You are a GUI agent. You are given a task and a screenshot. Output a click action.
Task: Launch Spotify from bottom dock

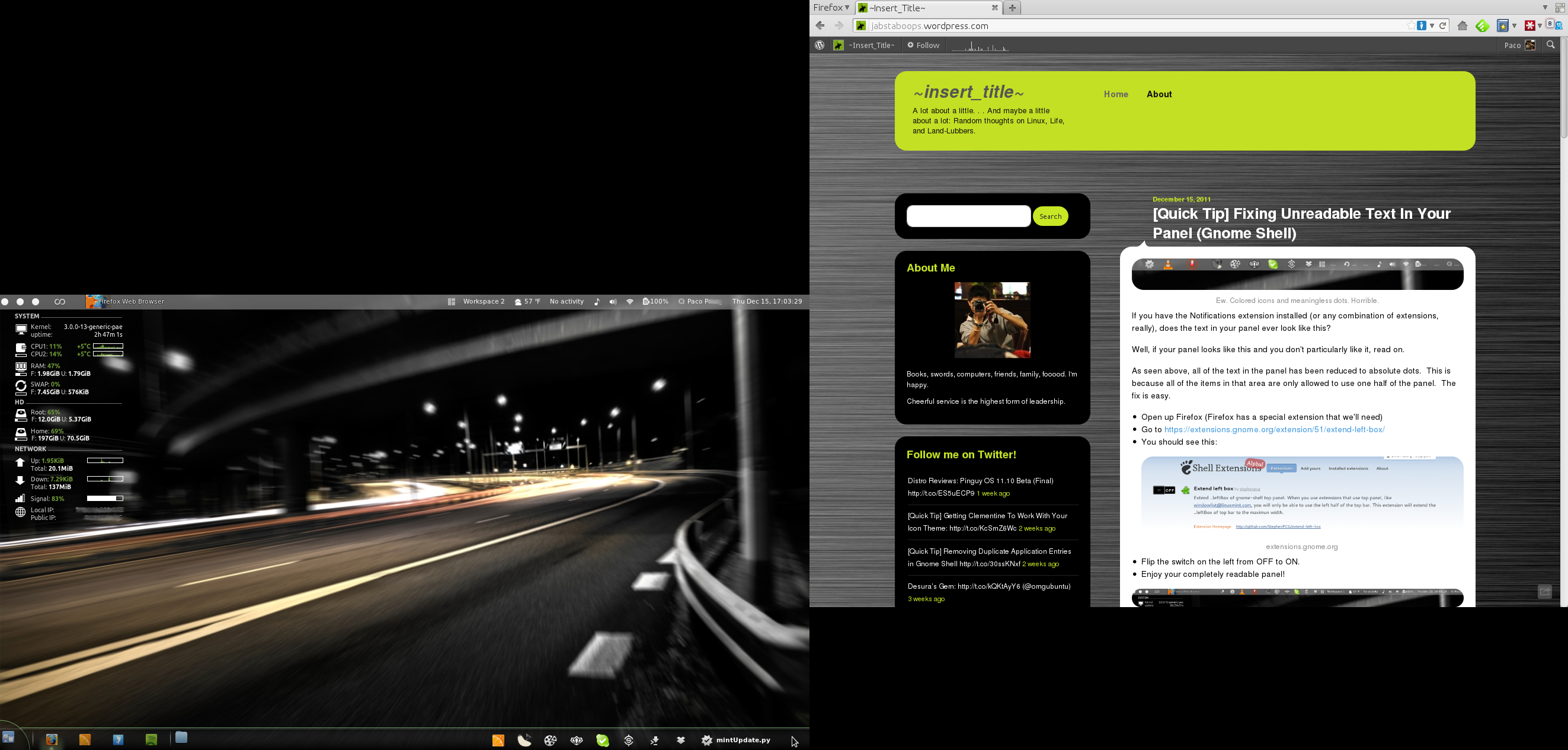tap(152, 740)
